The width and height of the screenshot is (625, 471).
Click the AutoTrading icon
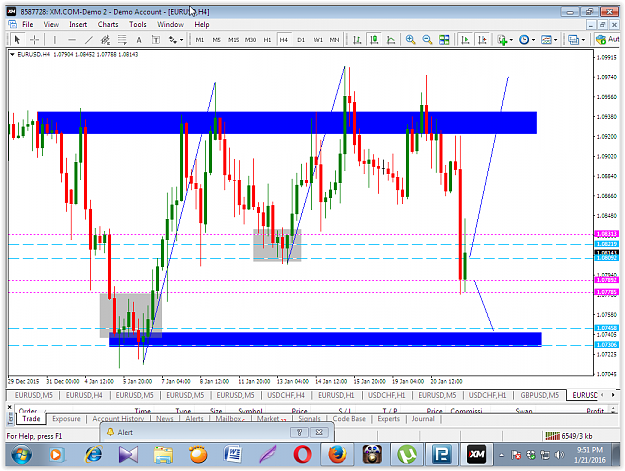(x=607, y=39)
